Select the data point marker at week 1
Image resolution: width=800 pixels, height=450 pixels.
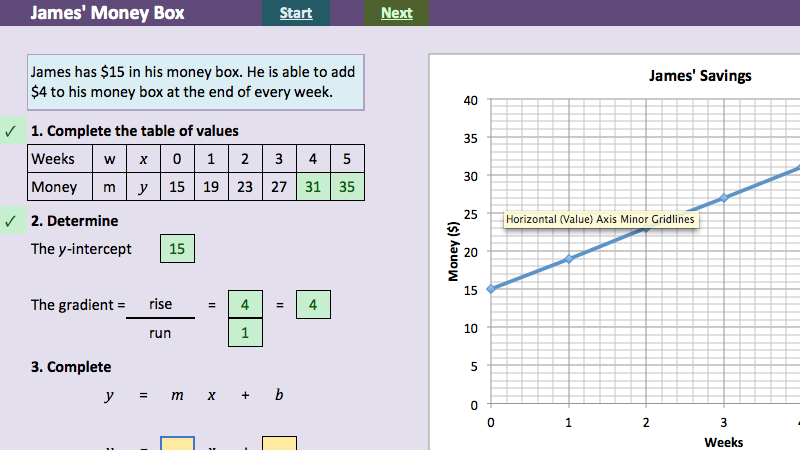click(568, 259)
